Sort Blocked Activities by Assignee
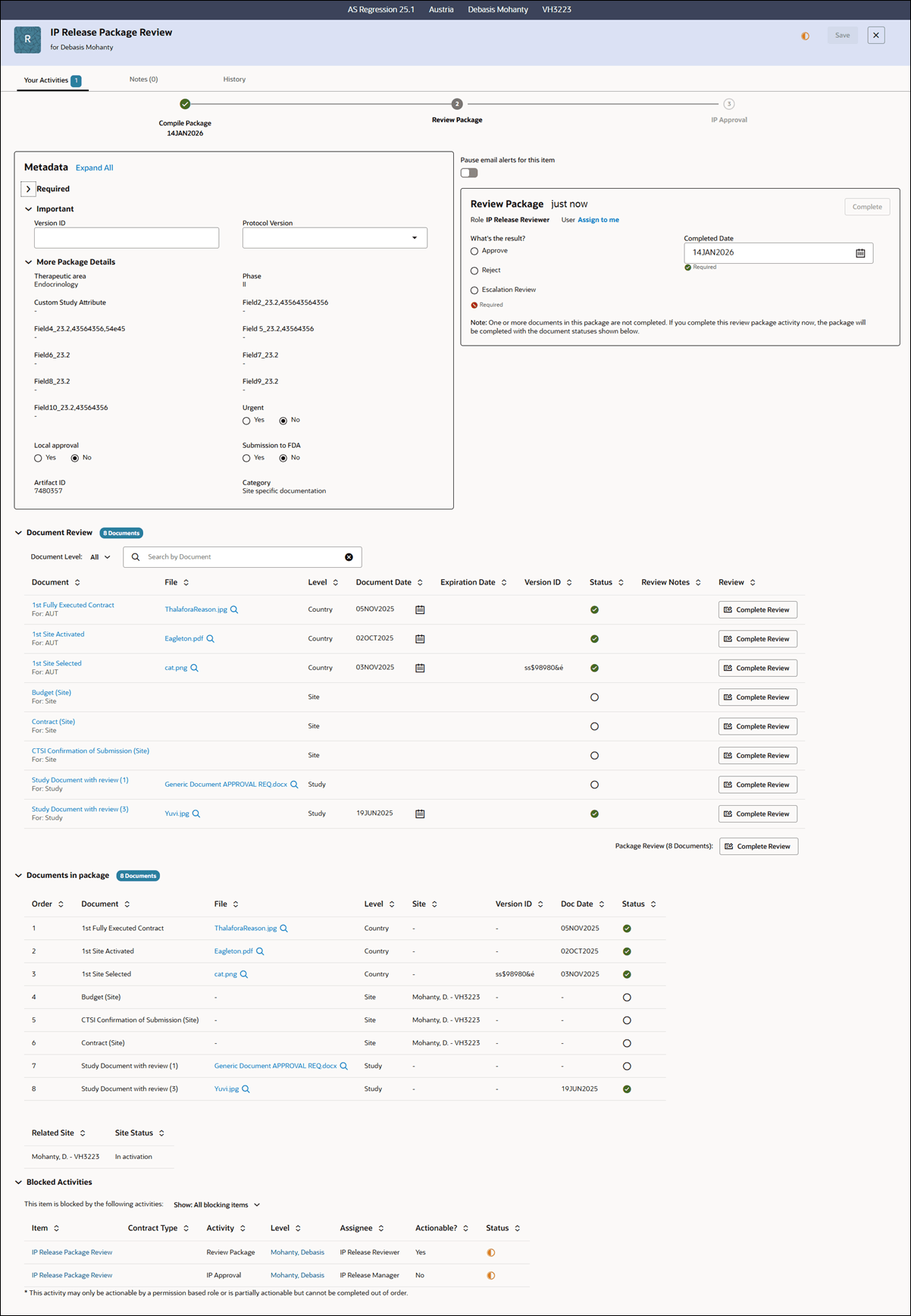 click(381, 1228)
